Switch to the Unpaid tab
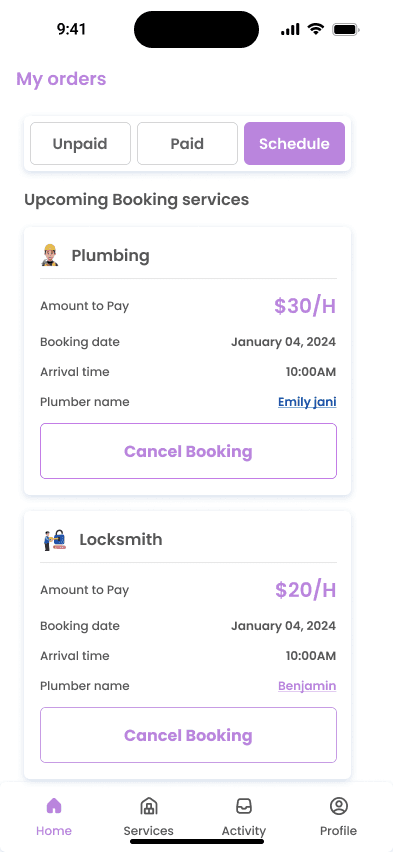 coord(80,143)
